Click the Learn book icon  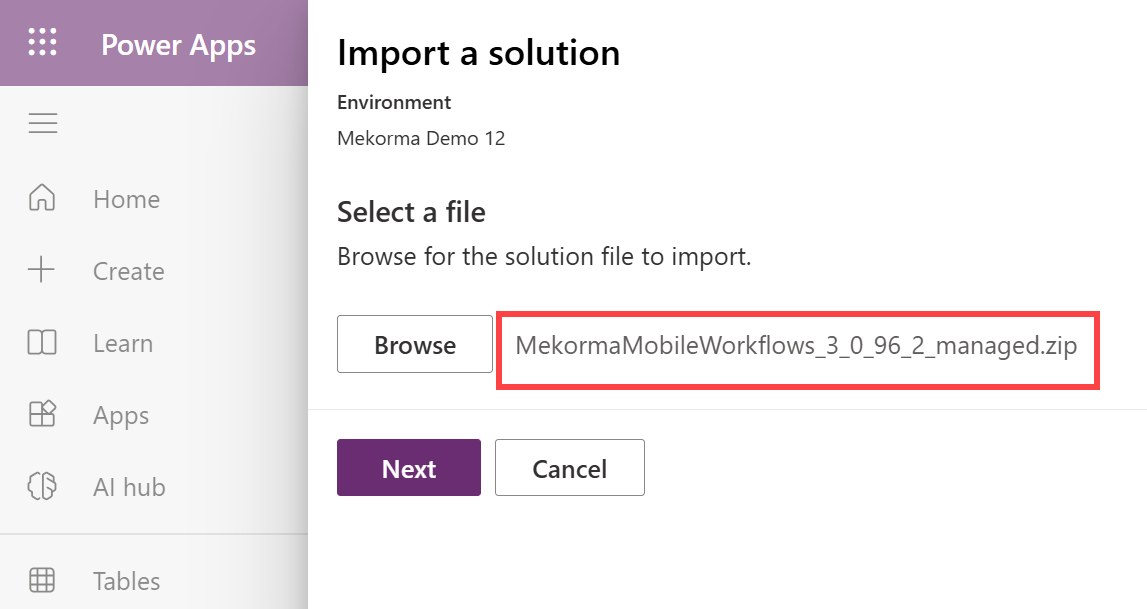[42, 343]
